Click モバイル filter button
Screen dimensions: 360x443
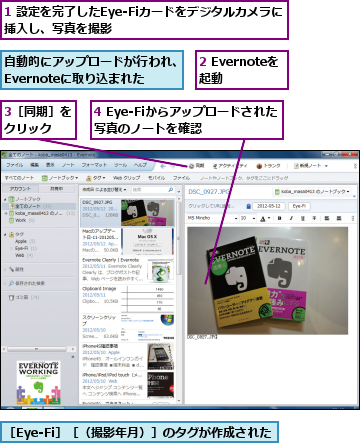[156, 178]
